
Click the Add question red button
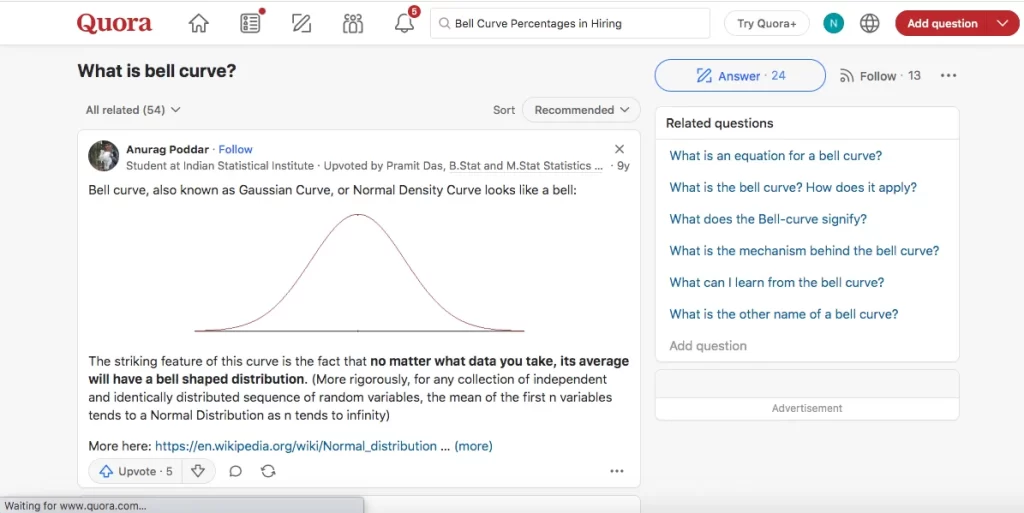coord(942,23)
